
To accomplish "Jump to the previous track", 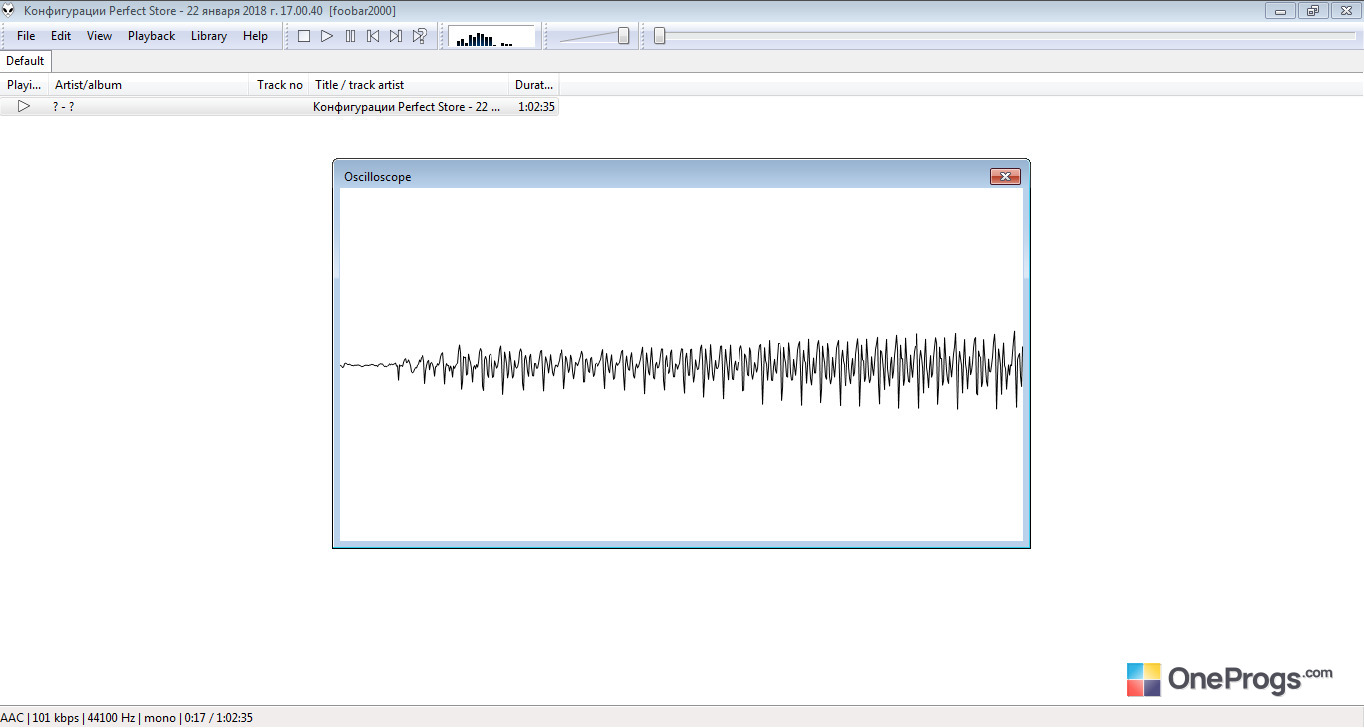I will 373,36.
